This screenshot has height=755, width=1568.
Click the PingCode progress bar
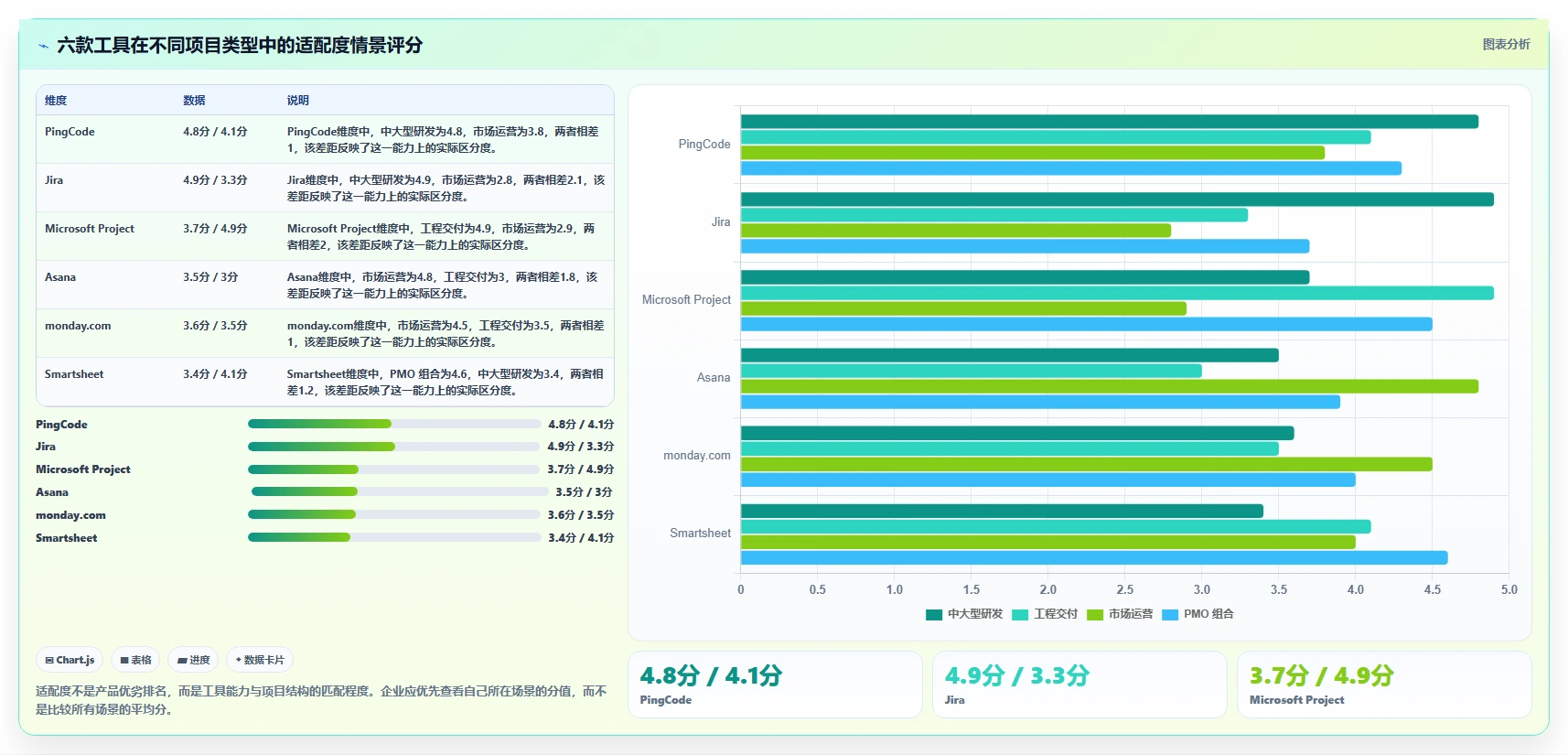click(x=394, y=424)
